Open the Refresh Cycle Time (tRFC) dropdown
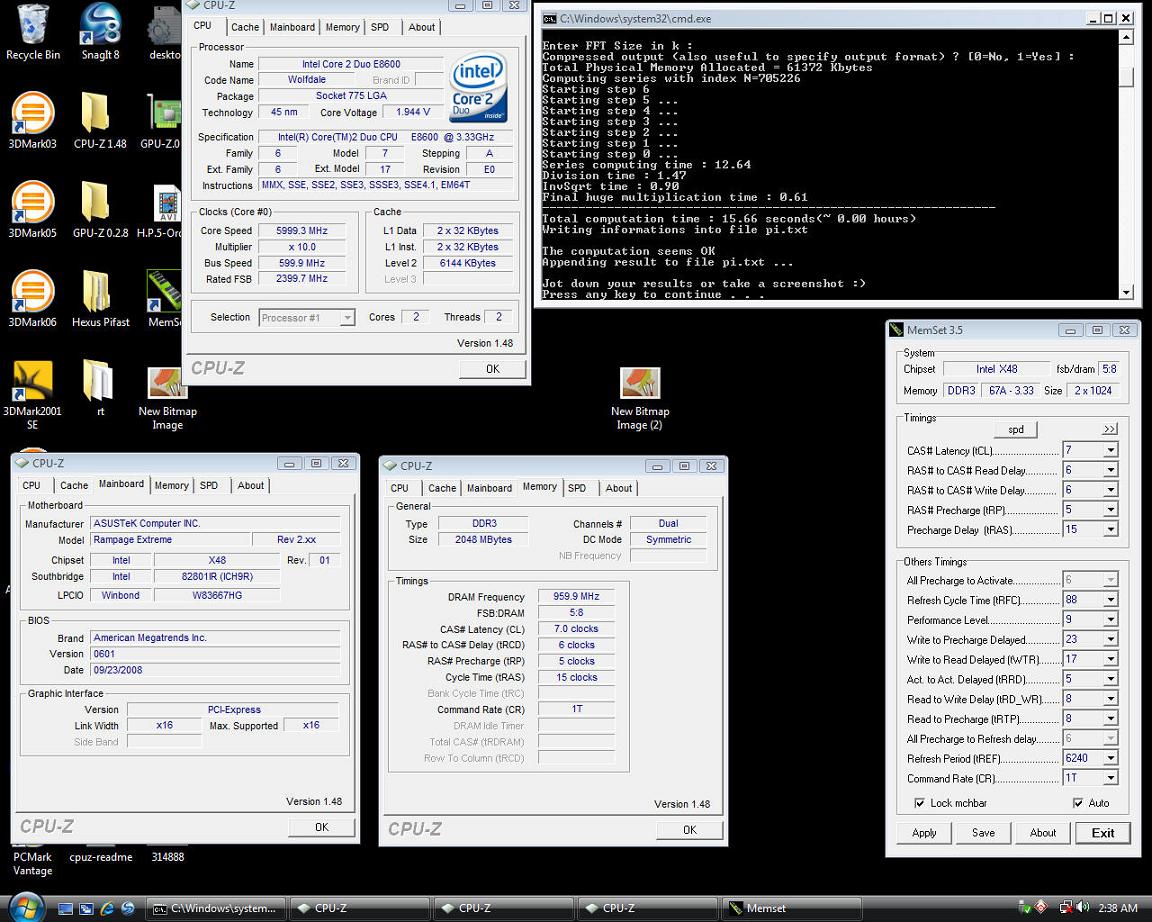Image resolution: width=1152 pixels, height=922 pixels. 1111,599
